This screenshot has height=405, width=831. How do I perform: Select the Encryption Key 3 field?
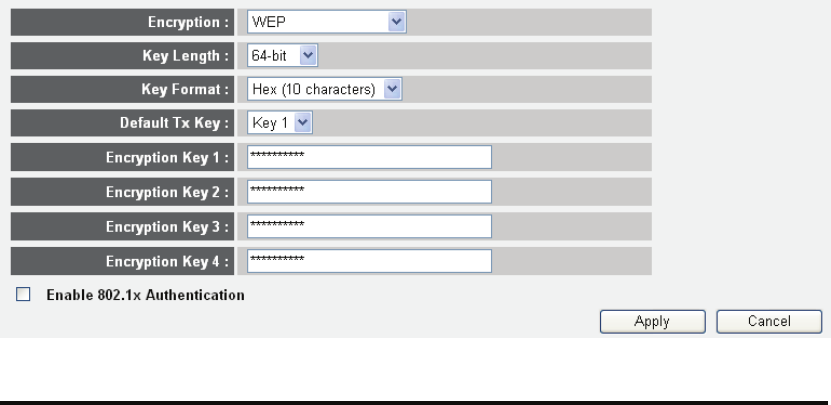coord(370,226)
